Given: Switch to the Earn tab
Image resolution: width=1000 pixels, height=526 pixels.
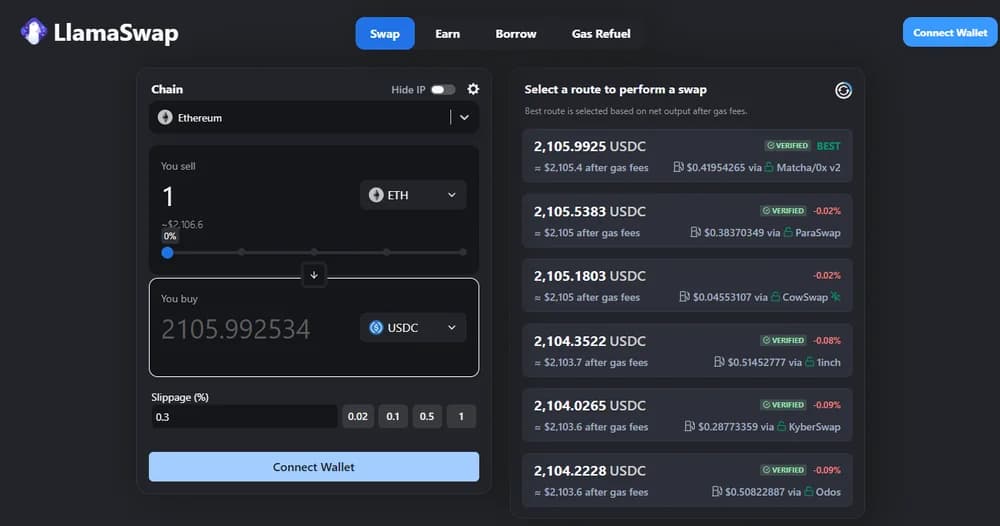Looking at the screenshot, I should click(x=447, y=33).
